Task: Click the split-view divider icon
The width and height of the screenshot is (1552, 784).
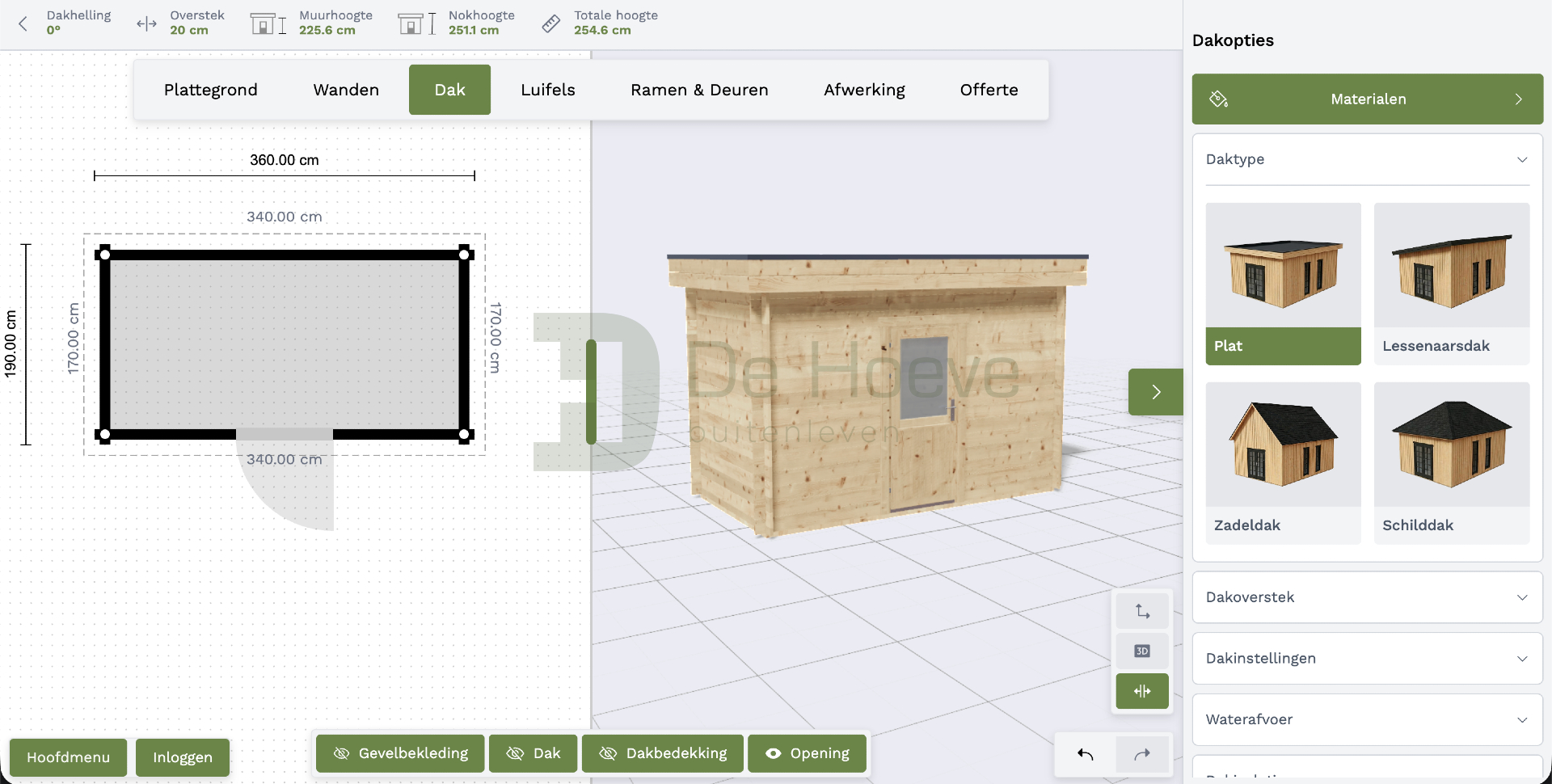Action: (x=1142, y=691)
